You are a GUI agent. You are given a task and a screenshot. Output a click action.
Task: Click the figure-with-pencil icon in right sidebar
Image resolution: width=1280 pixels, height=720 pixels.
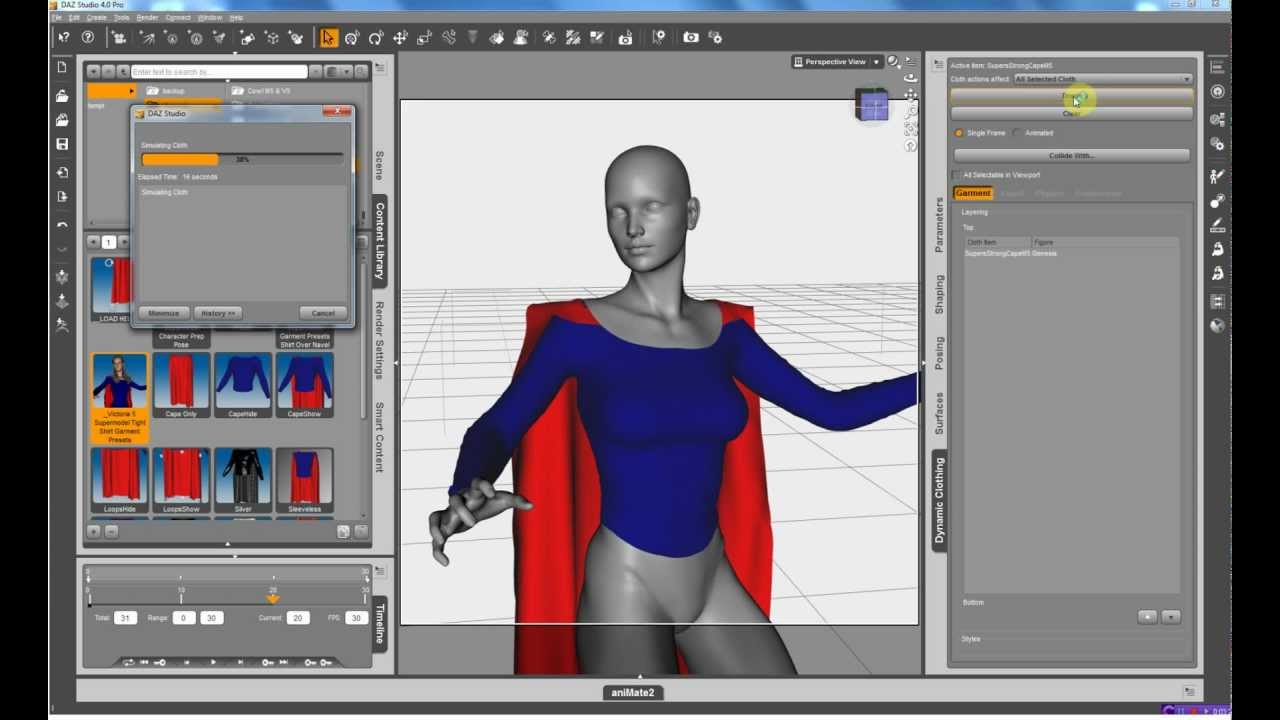(1217, 176)
